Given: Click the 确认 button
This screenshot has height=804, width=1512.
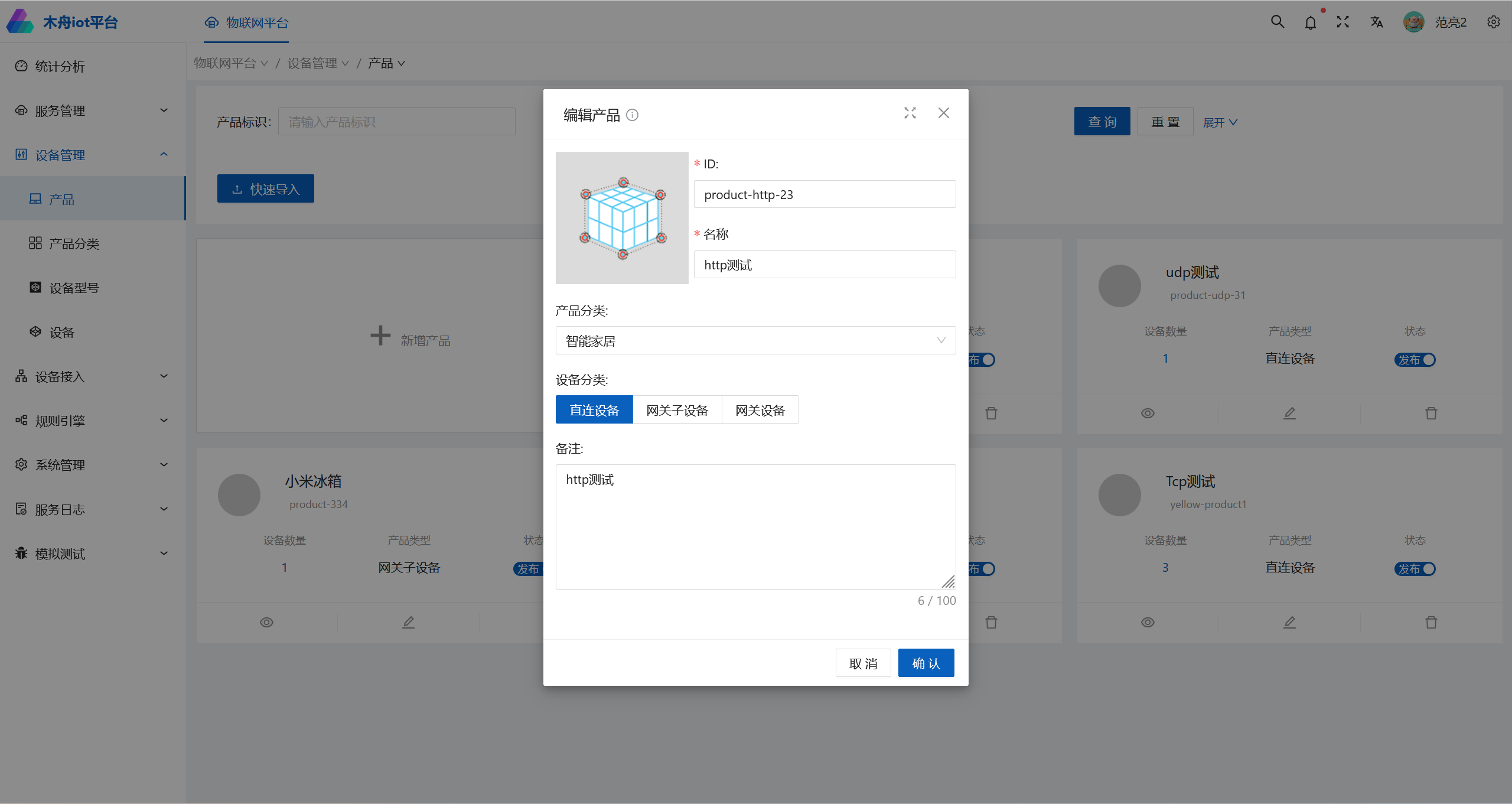Looking at the screenshot, I should pyautogui.click(x=926, y=663).
